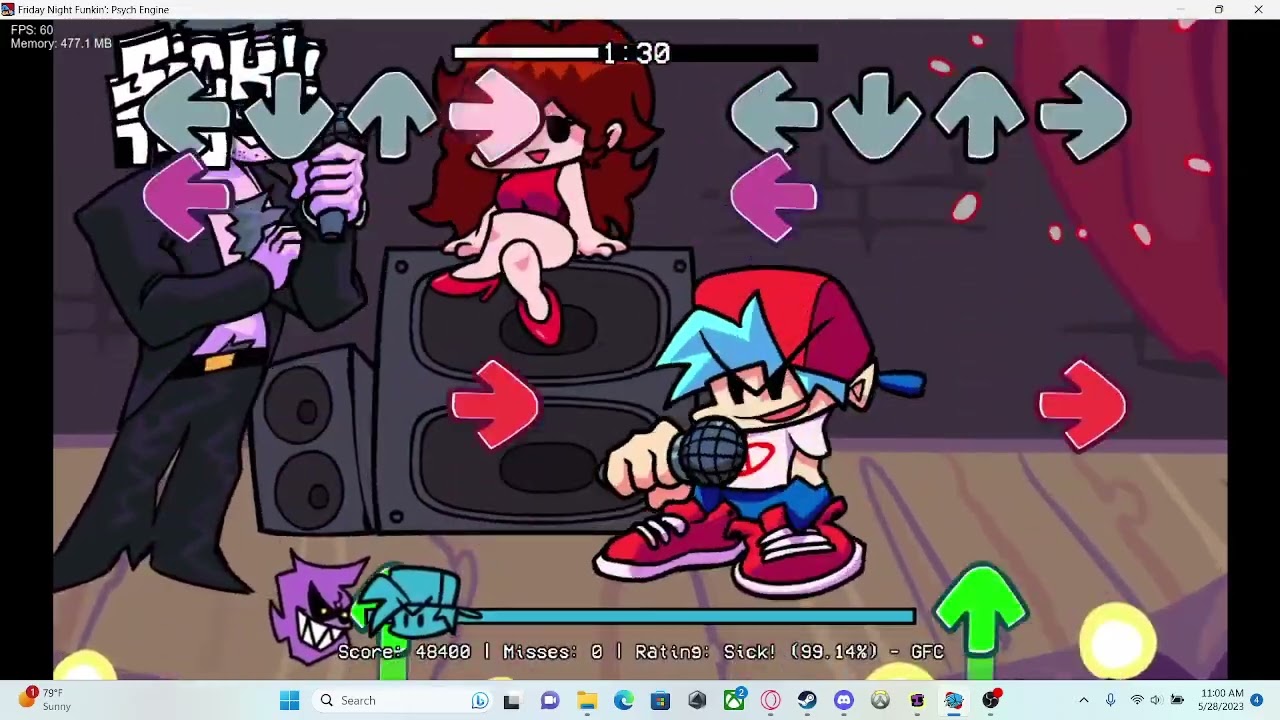
Task: Click the FPS: 60 counter
Action: (x=32, y=30)
